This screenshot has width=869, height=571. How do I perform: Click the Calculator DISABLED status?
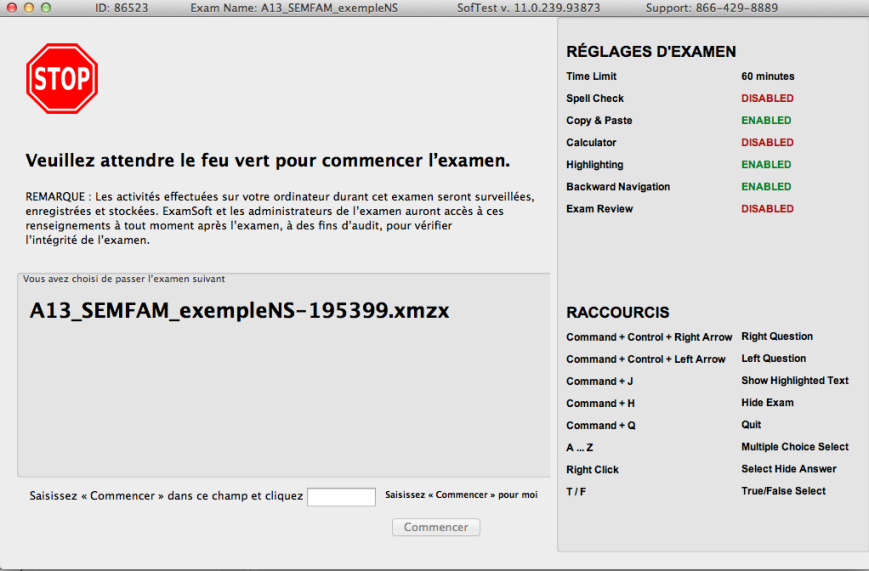767,143
